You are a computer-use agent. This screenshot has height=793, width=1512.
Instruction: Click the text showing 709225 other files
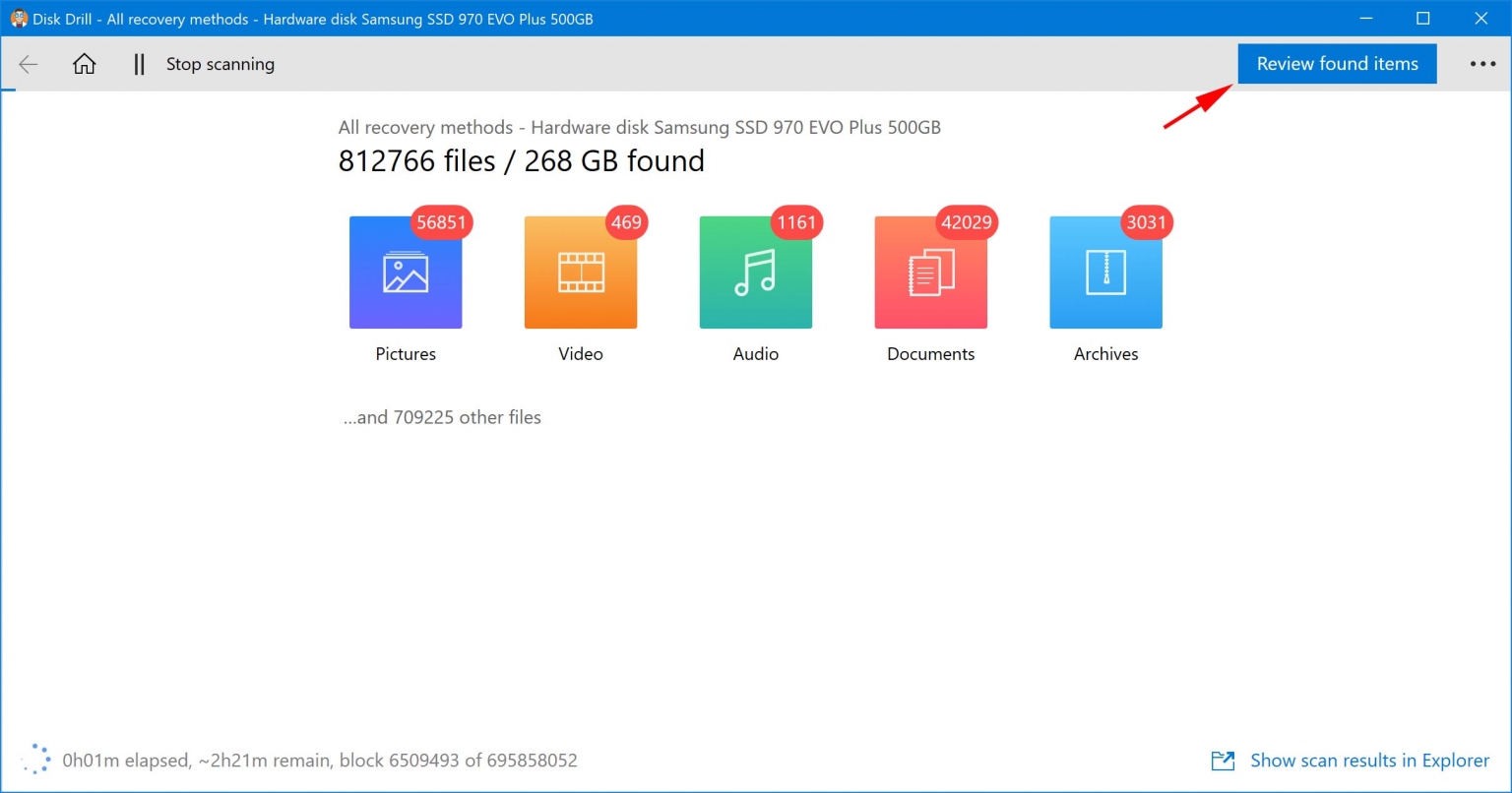coord(442,417)
